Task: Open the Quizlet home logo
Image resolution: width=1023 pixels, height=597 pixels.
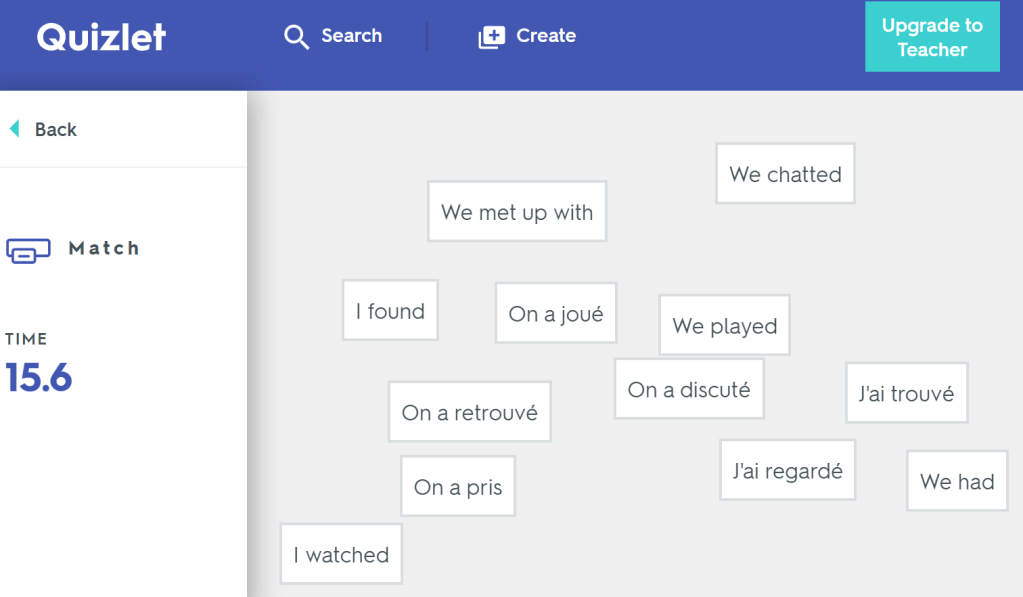Action: pos(100,37)
